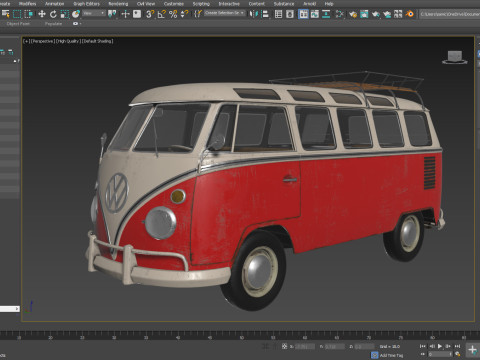480x360 pixels.
Task: Open the Substance menu
Action: coord(284,4)
